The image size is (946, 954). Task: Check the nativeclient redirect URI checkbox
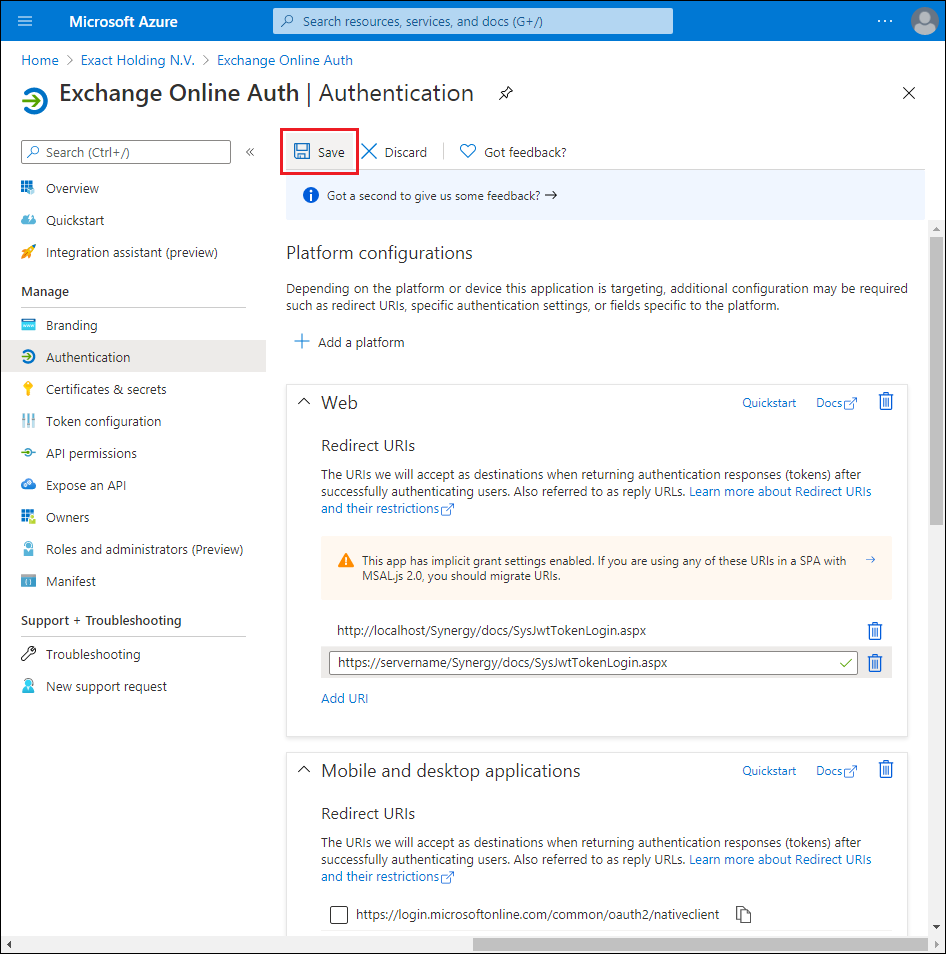339,914
